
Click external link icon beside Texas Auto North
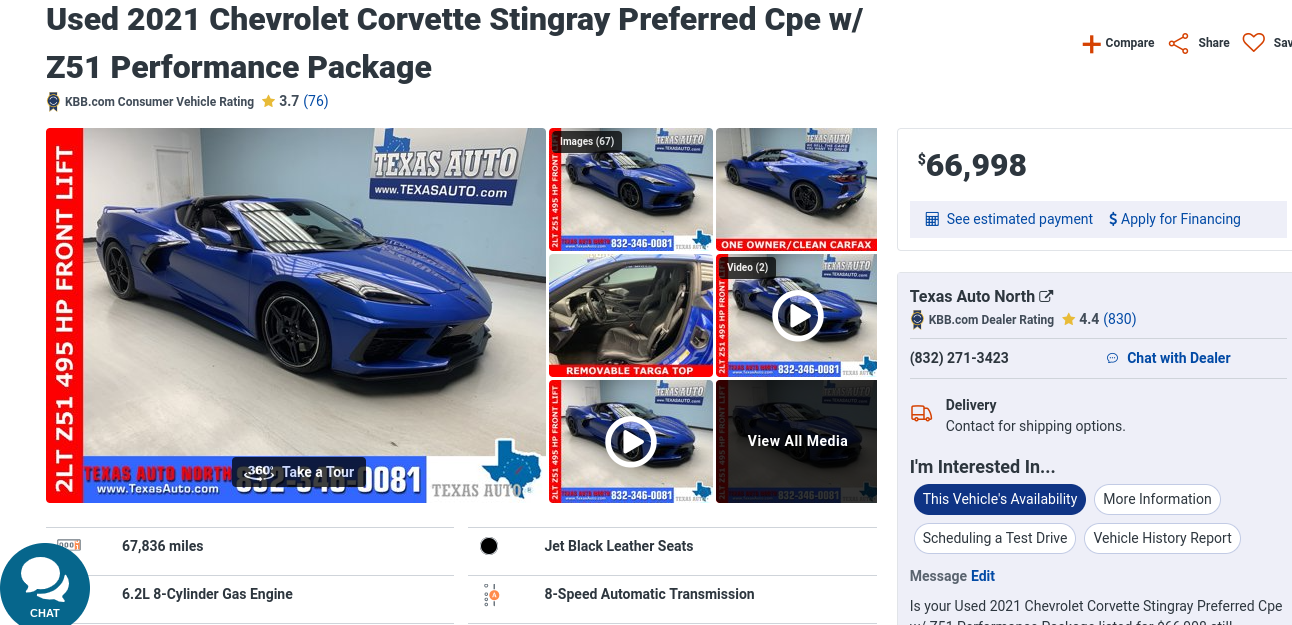point(1046,296)
